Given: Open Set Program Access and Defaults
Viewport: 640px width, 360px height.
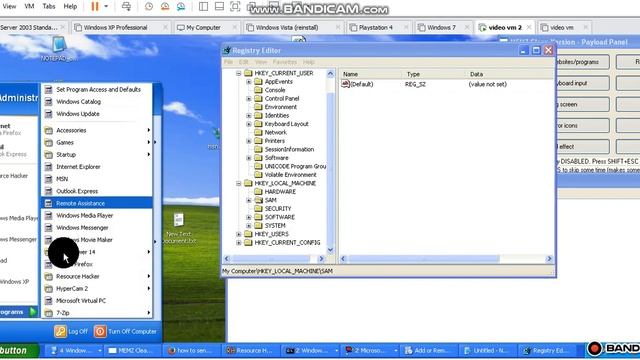Looking at the screenshot, I should coord(97,89).
